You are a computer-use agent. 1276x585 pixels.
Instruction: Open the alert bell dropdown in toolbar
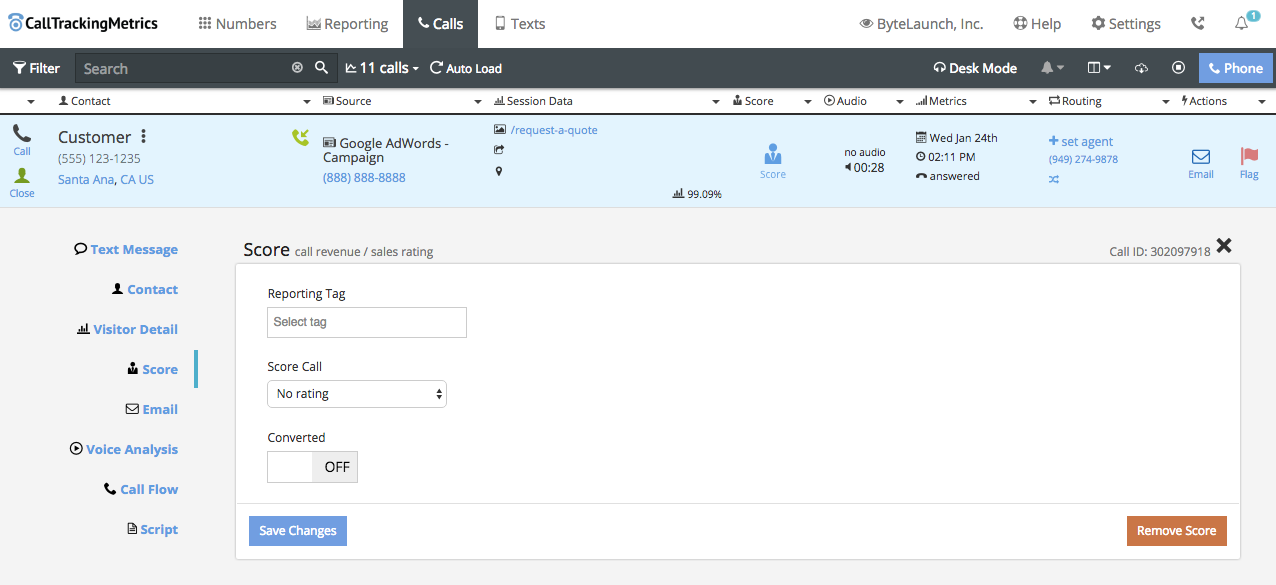point(1052,68)
